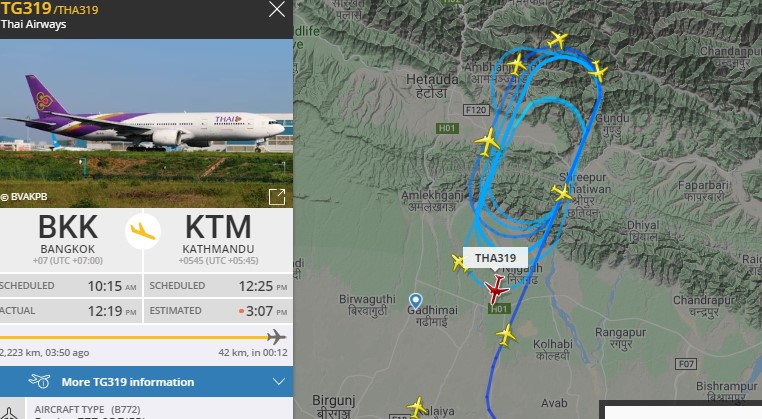The image size is (762, 419).
Task: Select the yellow plane near Amlekhganj holding loop
Action: tap(487, 142)
